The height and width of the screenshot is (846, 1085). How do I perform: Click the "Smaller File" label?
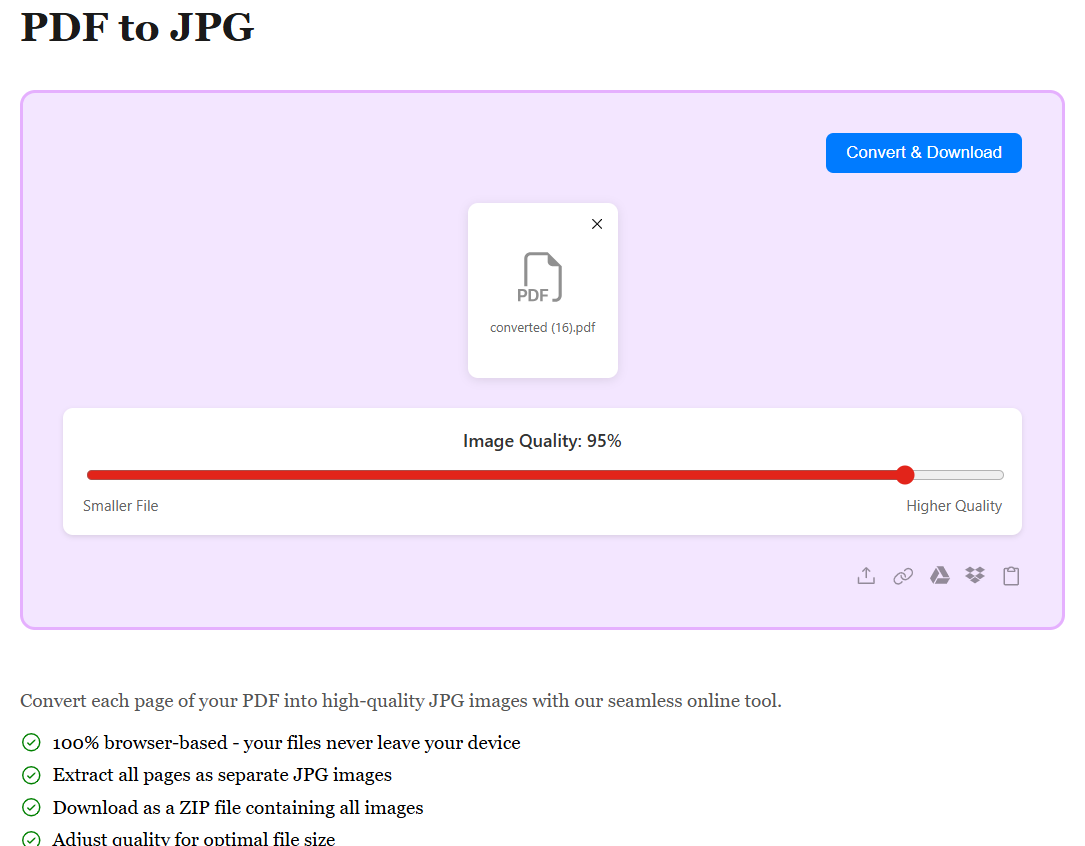tap(121, 505)
